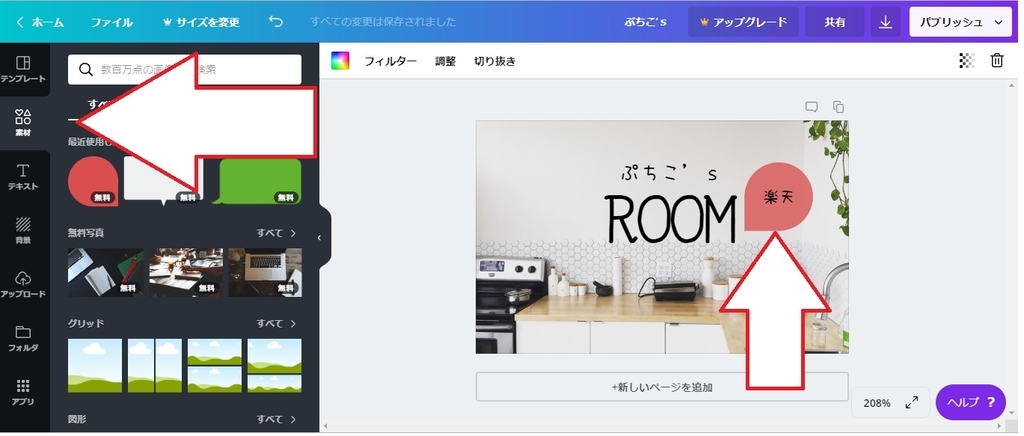This screenshot has width=1024, height=436.
Task: Duplicate page with copy icon
Action: 839,107
